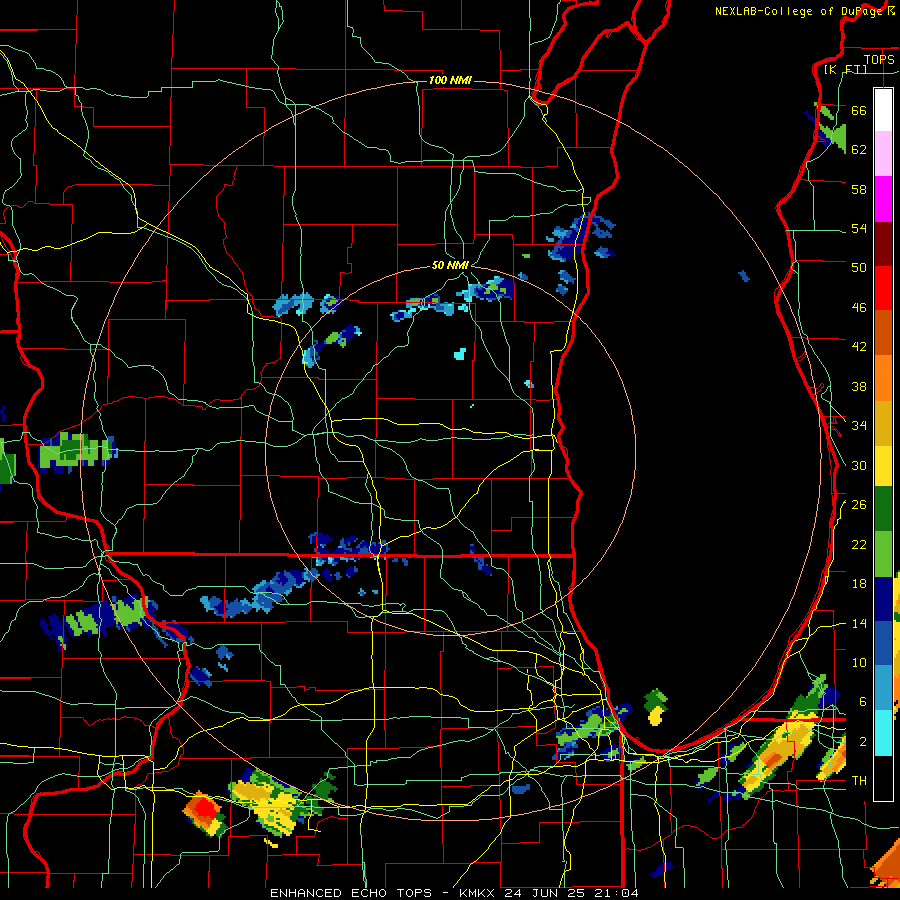This screenshot has width=900, height=900.
Task: Click the red-core storm echo in the southwest
Action: [204, 812]
